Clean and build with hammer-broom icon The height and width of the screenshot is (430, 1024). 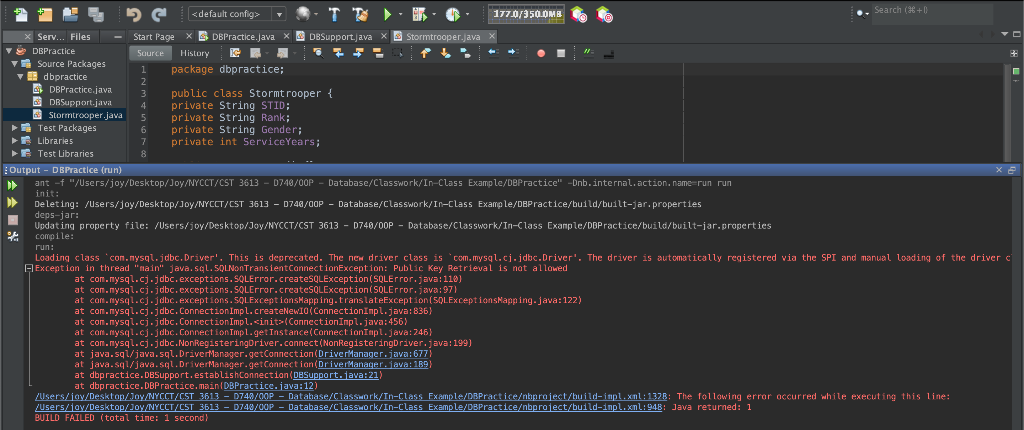[x=360, y=14]
